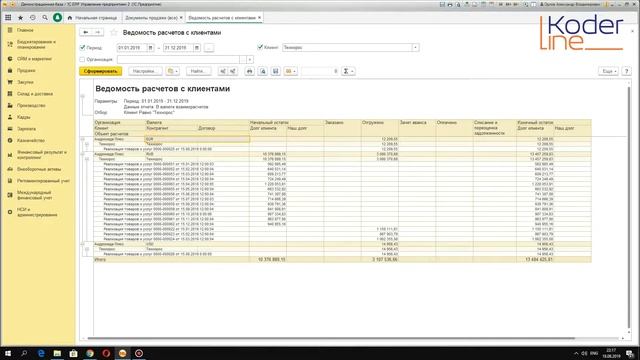Open help question mark button
640x360 pixels.
point(627,71)
